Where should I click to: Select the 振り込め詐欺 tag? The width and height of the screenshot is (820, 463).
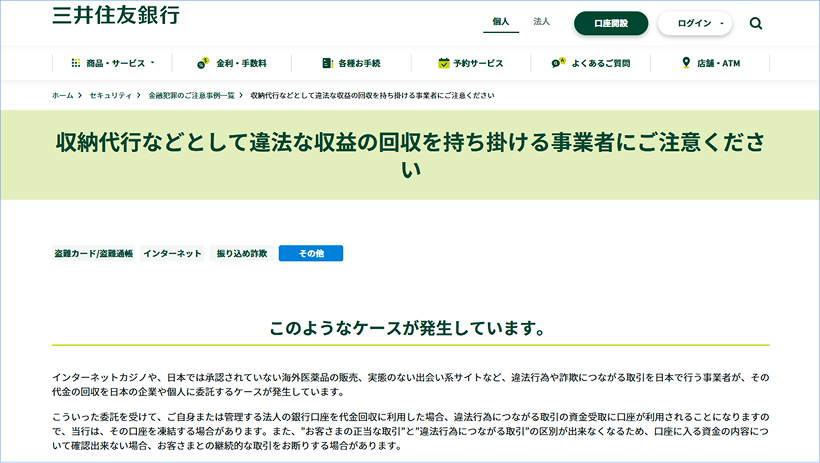tap(242, 253)
